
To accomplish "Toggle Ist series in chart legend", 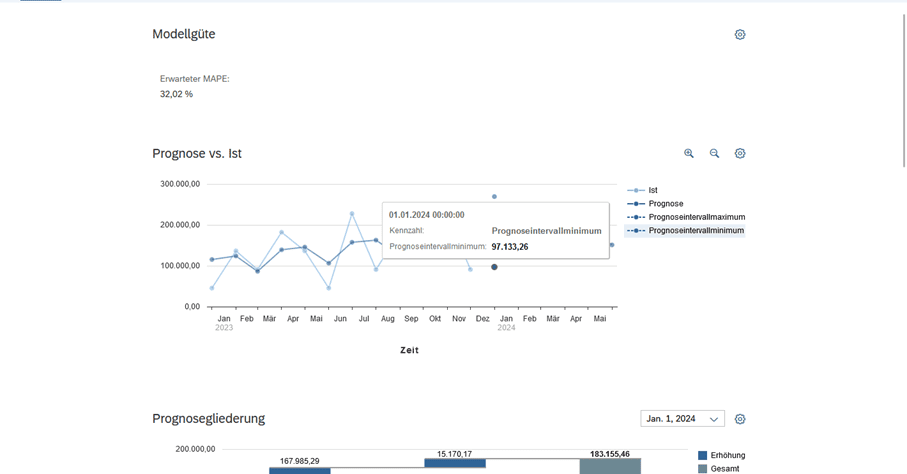I will (x=652, y=190).
